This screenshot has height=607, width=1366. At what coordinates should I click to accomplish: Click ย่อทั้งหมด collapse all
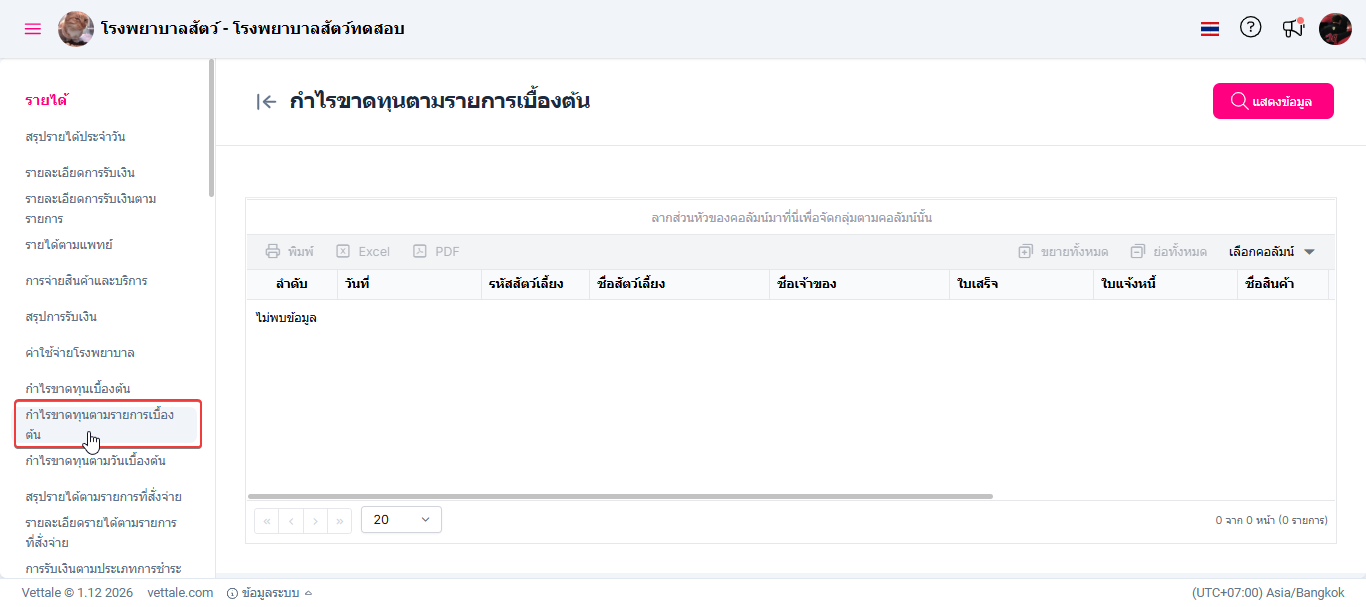(x=1168, y=252)
